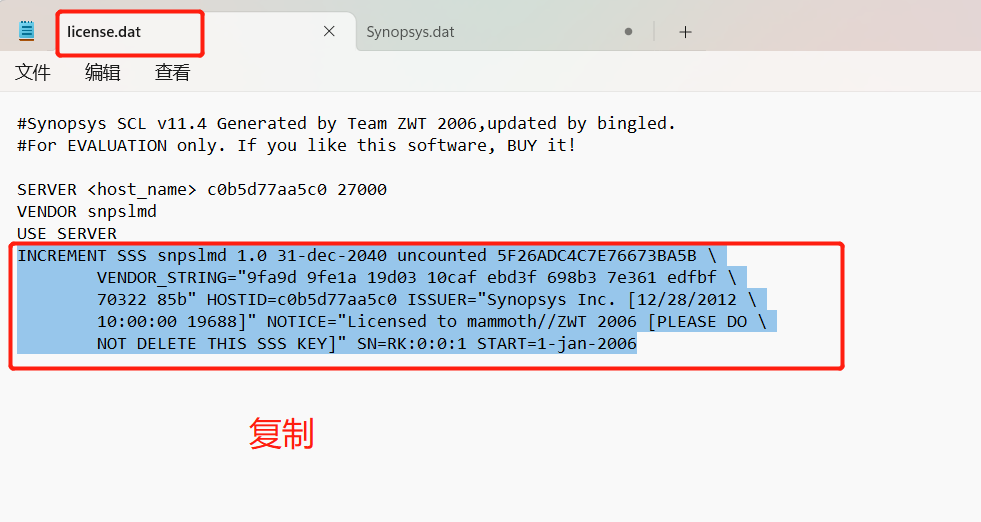Viewport: 981px width, 522px height.
Task: Open the 文件 menu
Action: [33, 73]
